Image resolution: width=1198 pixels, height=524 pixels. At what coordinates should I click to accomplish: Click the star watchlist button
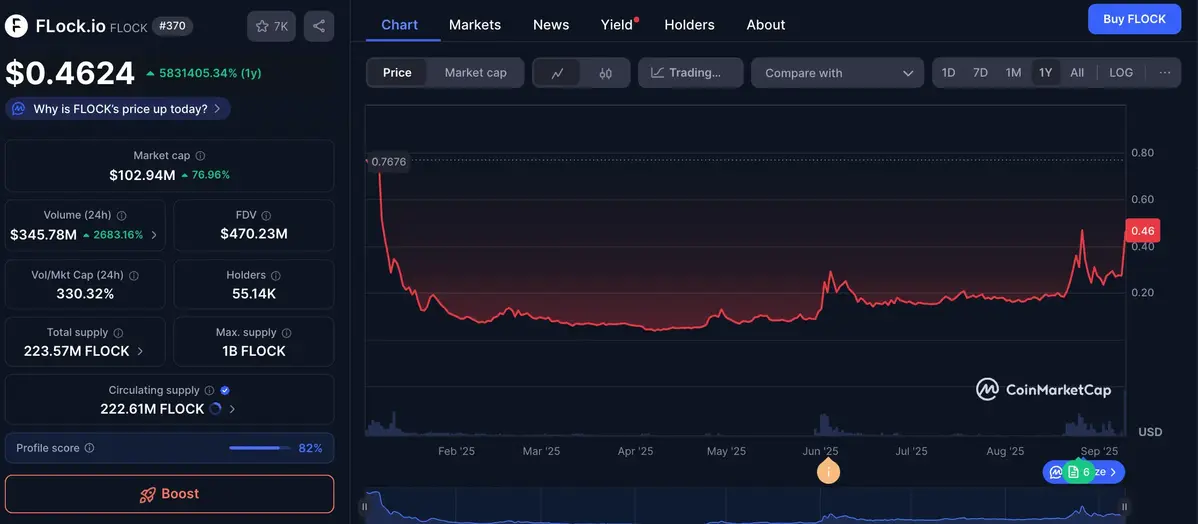pyautogui.click(x=271, y=26)
